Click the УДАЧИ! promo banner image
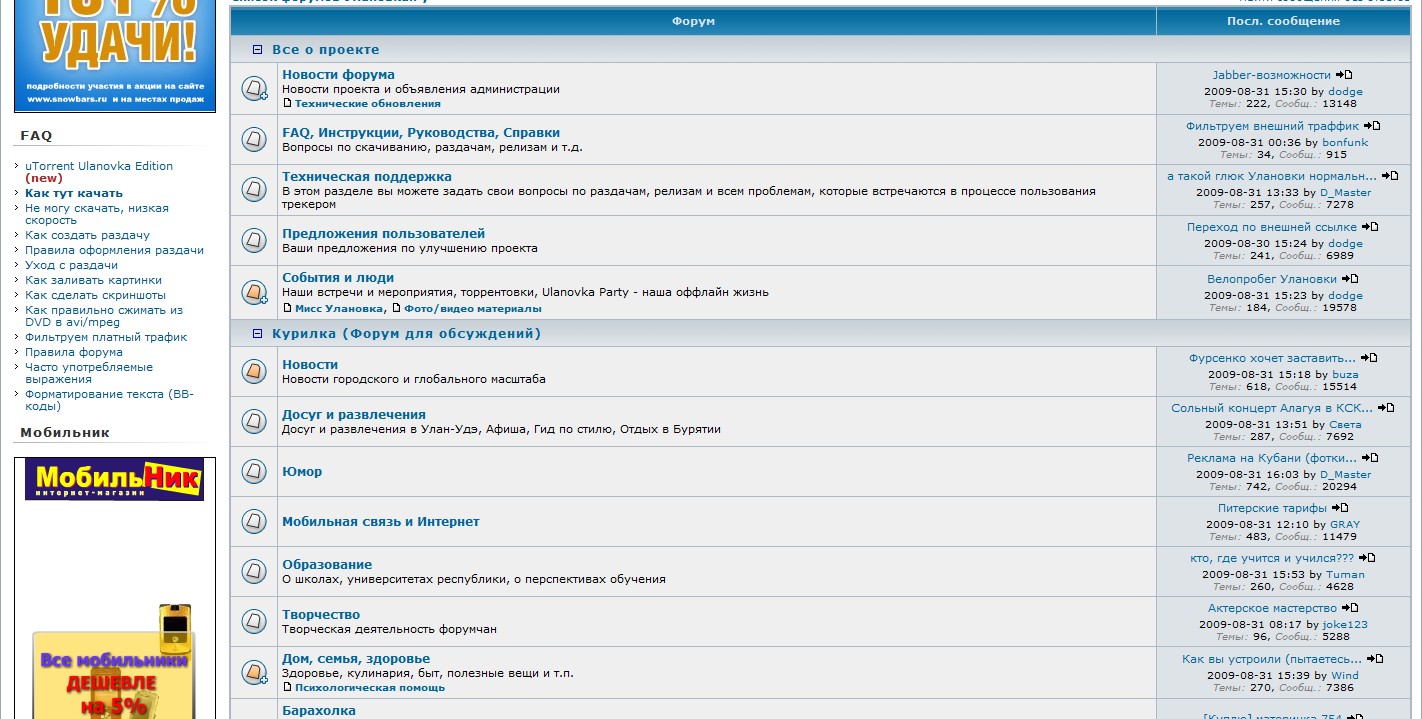Image resolution: width=1422 pixels, height=719 pixels. (x=115, y=55)
